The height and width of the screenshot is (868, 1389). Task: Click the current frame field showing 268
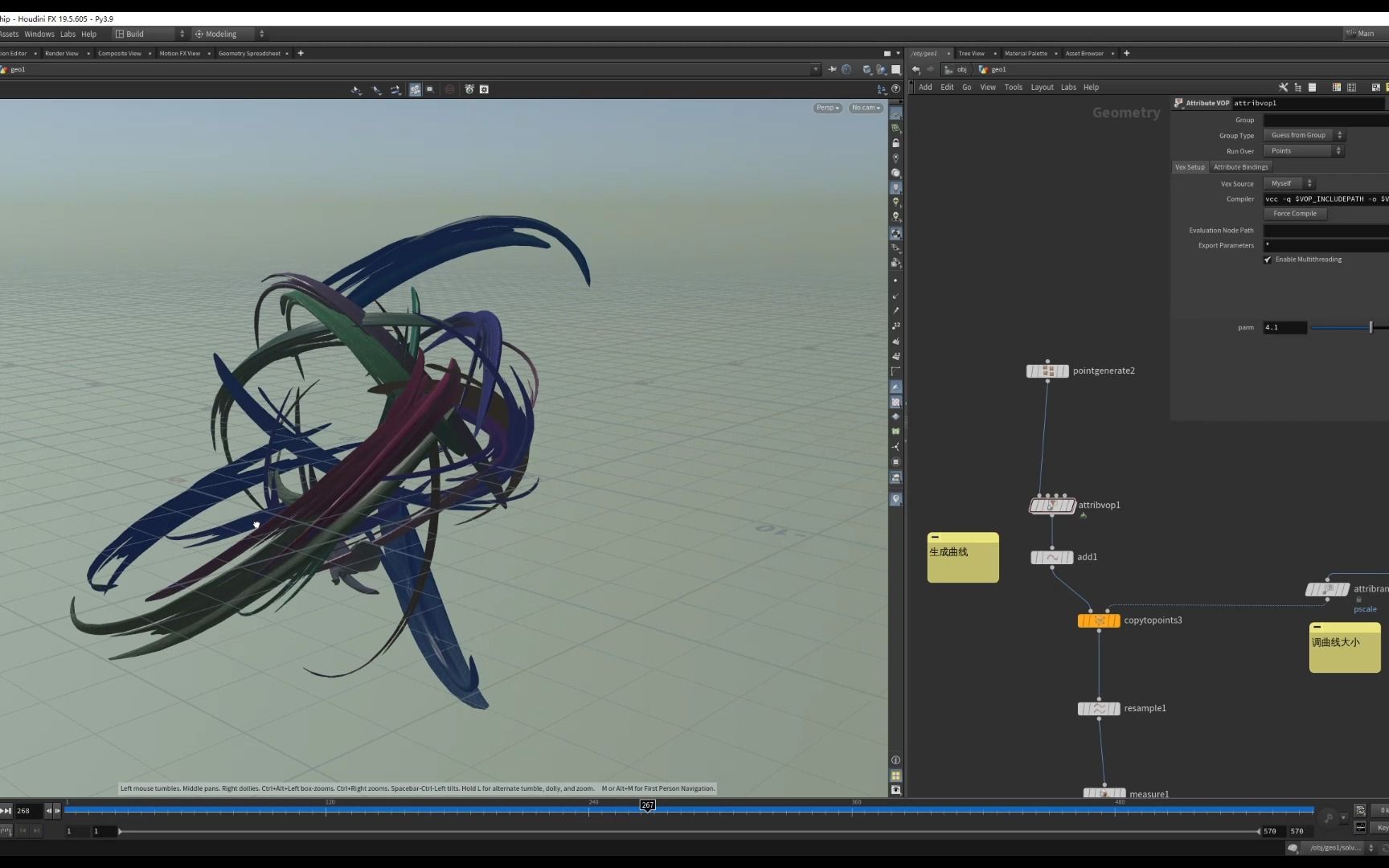click(x=28, y=811)
